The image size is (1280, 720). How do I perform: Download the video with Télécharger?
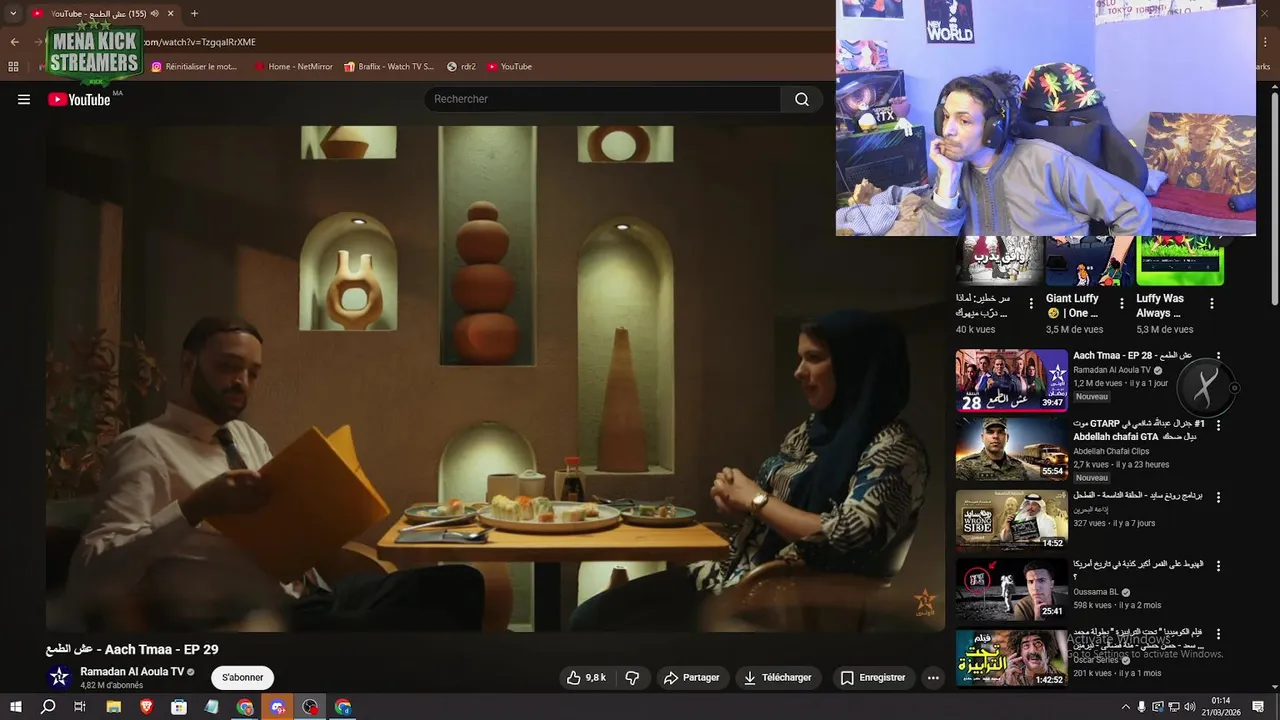tap(777, 678)
